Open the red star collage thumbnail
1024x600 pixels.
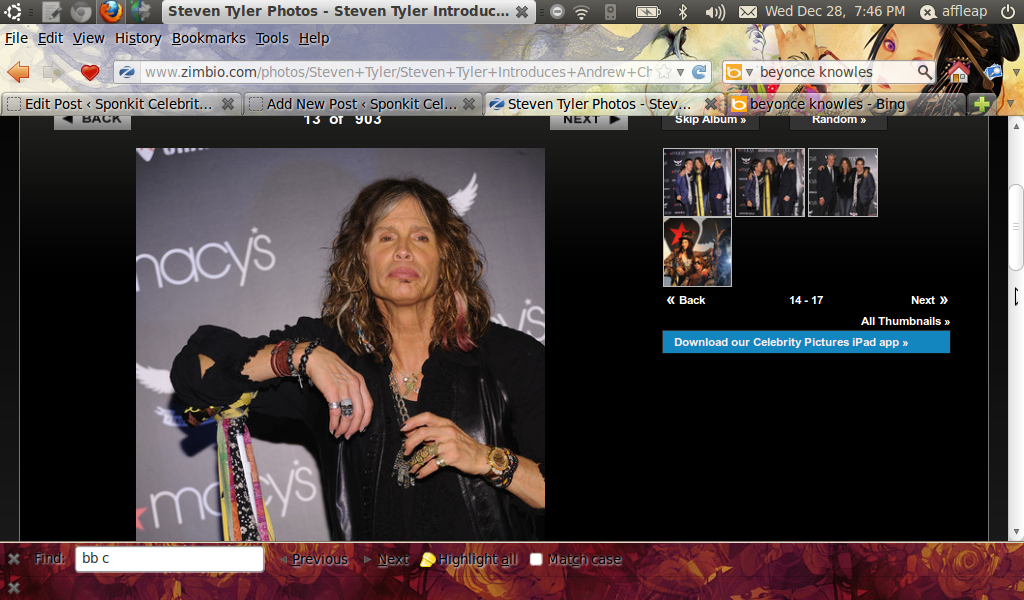point(697,252)
